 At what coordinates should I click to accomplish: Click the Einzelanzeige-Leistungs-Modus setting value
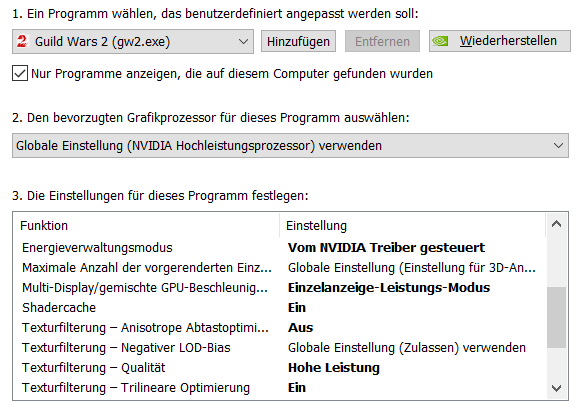389,287
